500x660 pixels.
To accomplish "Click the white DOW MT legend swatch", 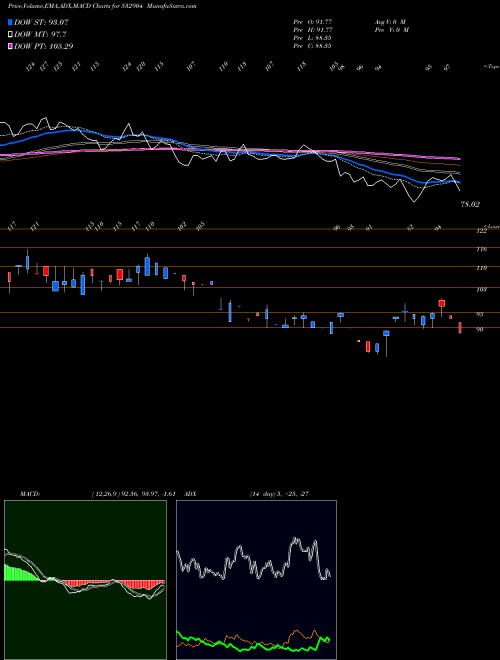I will click(x=10, y=35).
